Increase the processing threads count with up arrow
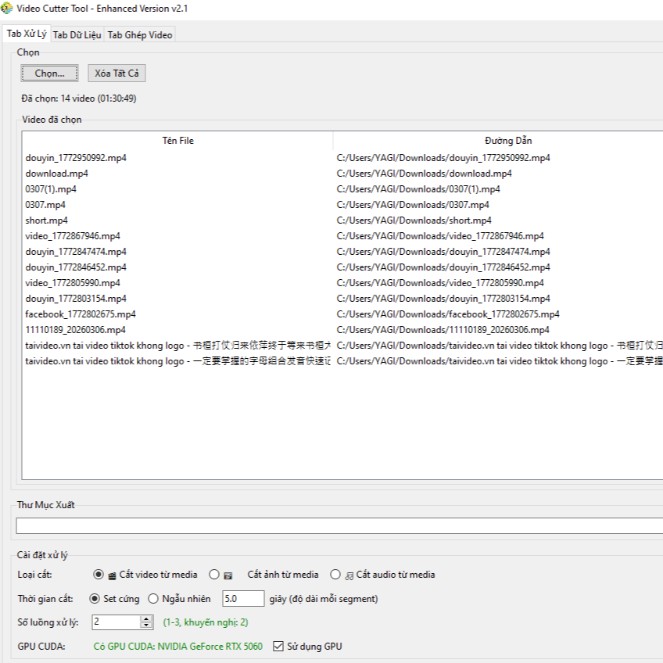Image resolution: width=663 pixels, height=663 pixels. coord(145,618)
